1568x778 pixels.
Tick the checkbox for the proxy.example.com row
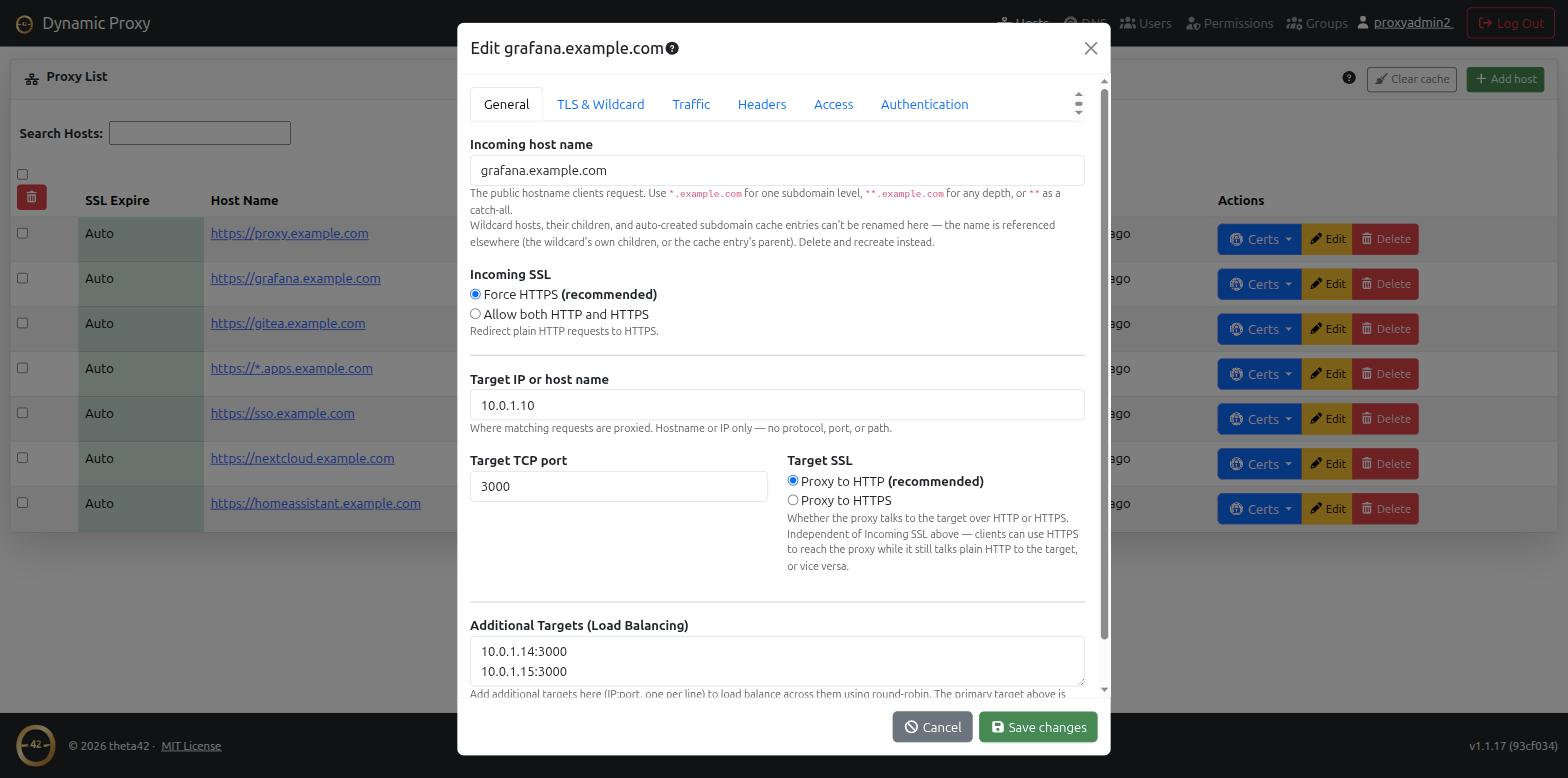tap(22, 233)
